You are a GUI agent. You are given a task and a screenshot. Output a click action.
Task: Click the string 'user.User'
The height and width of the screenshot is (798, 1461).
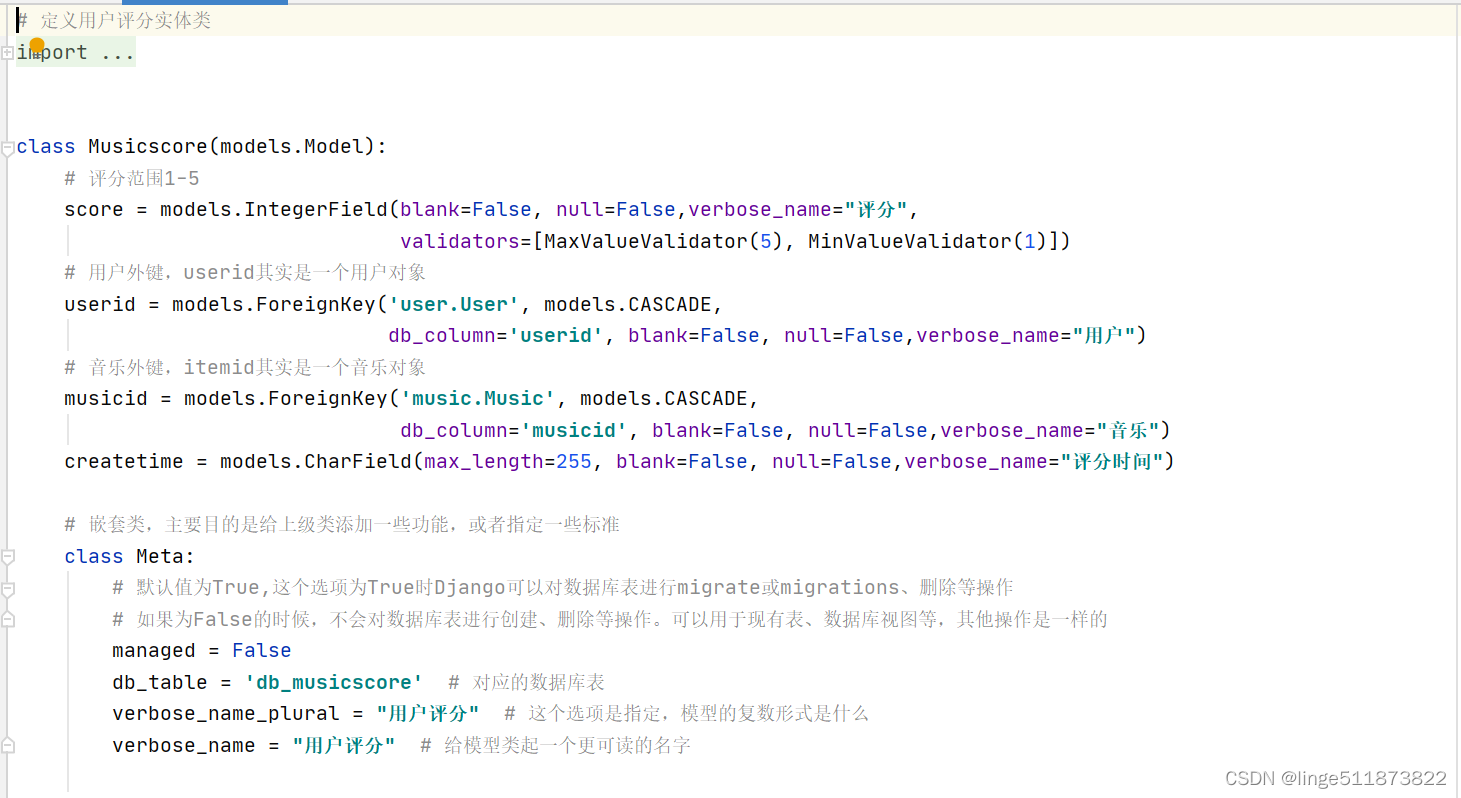454,304
